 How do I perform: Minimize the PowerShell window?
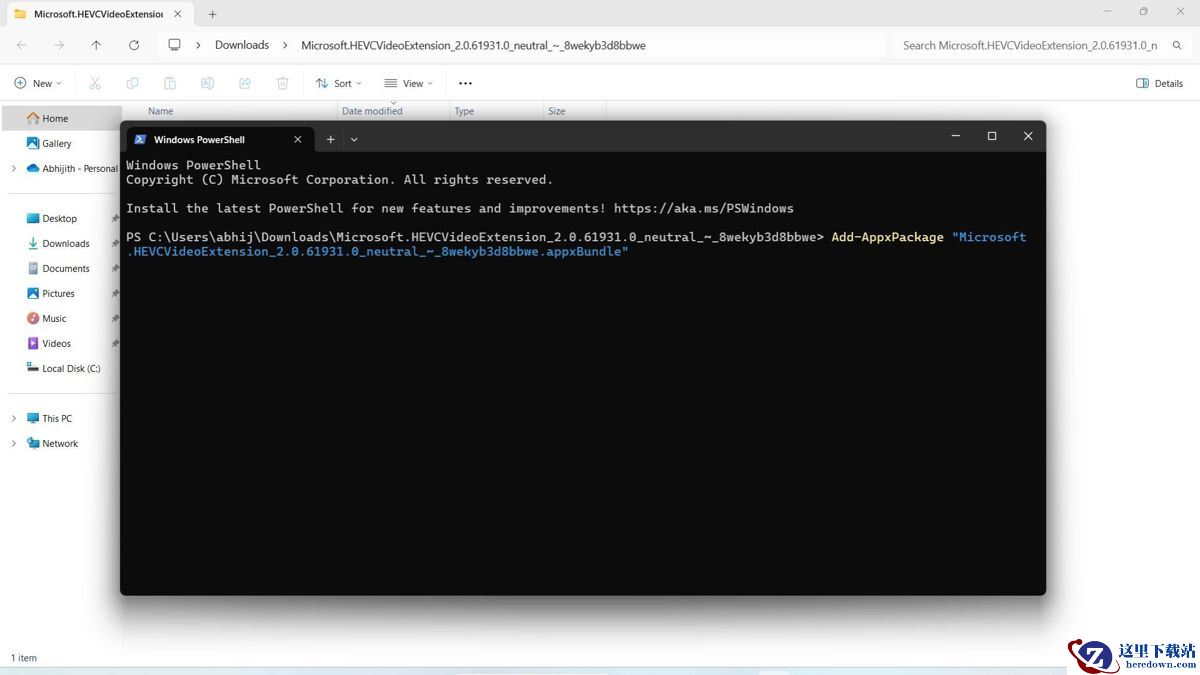point(956,136)
